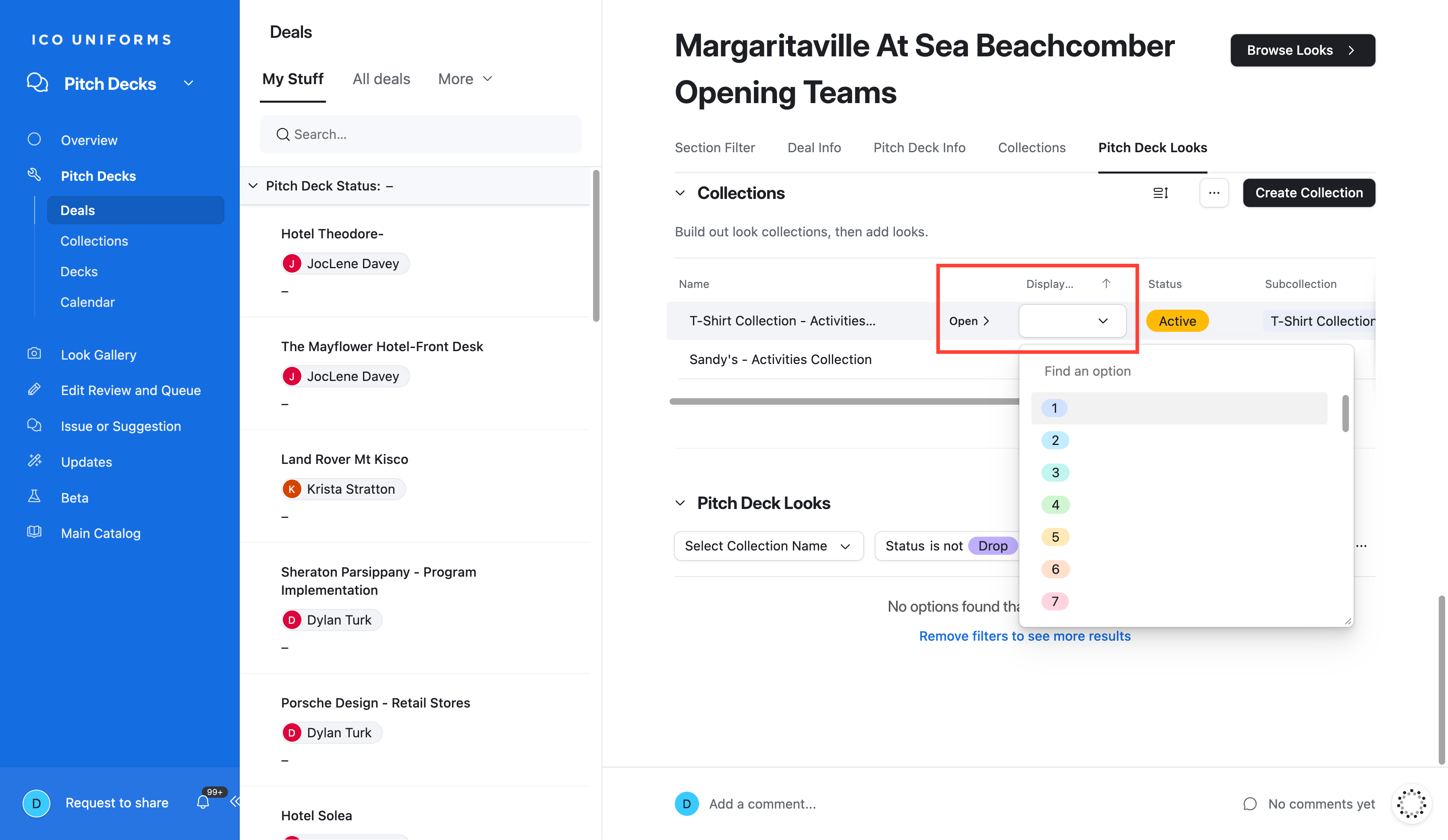Click the Beta flask icon

pyautogui.click(x=35, y=497)
